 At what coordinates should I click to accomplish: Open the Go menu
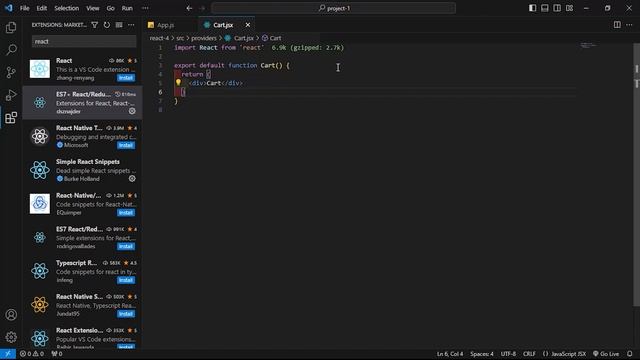pyautogui.click(x=111, y=8)
